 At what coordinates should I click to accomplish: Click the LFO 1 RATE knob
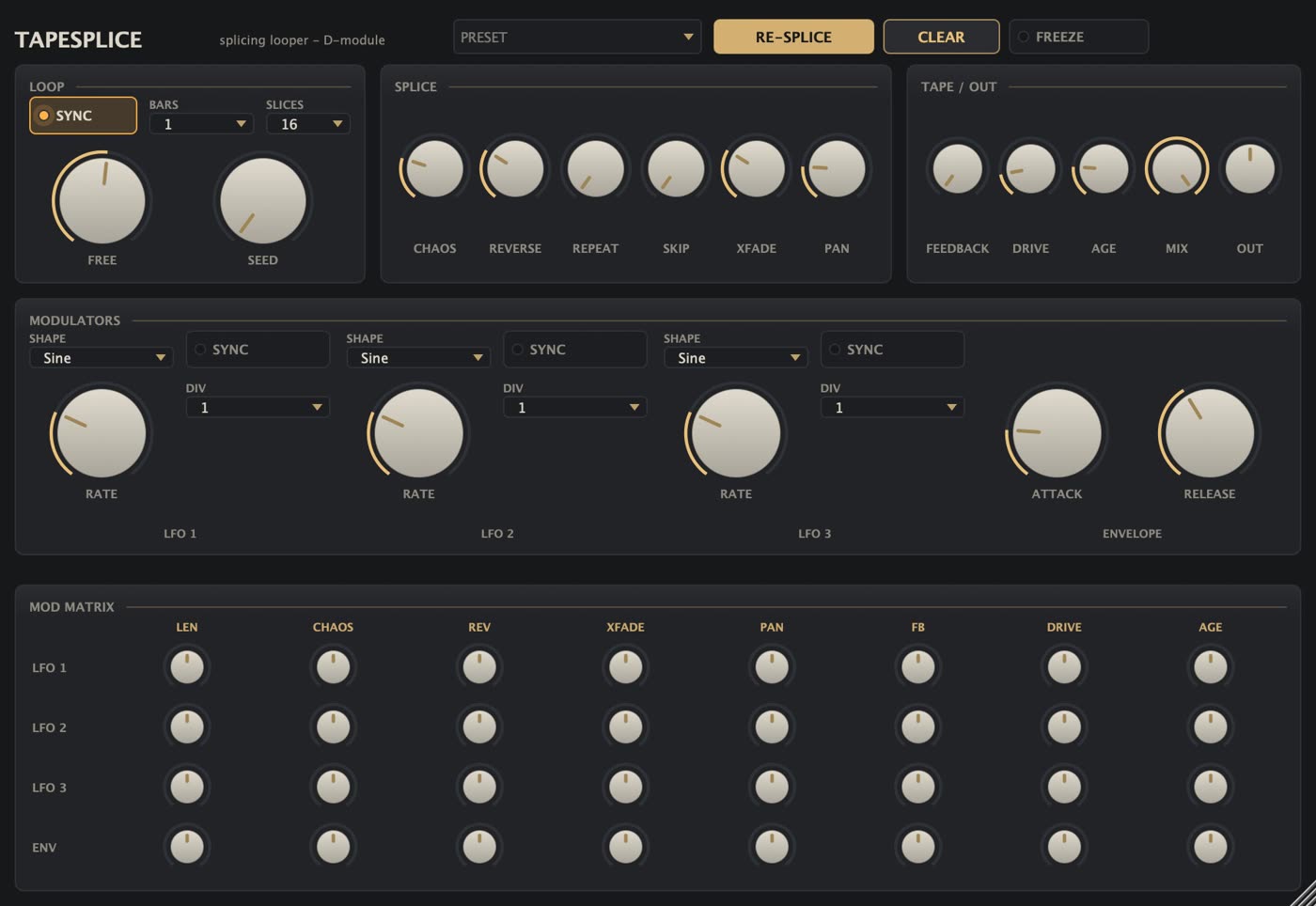[x=102, y=433]
